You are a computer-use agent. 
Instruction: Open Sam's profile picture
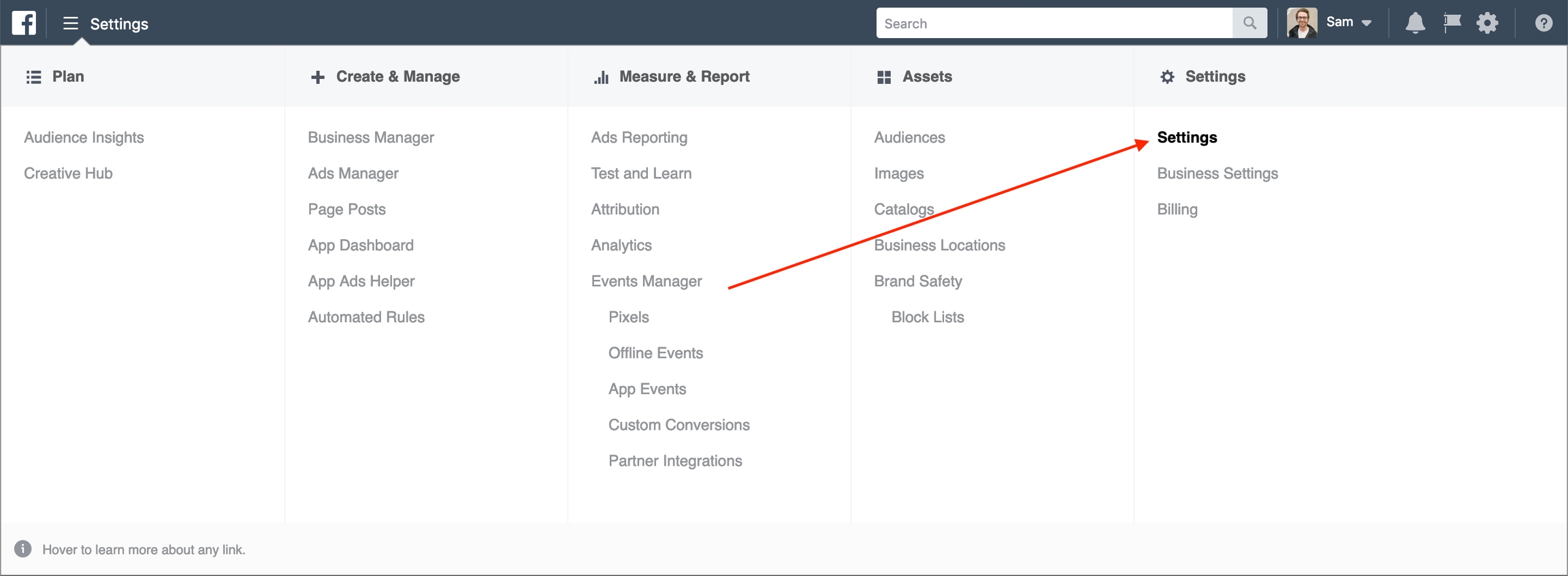tap(1302, 23)
